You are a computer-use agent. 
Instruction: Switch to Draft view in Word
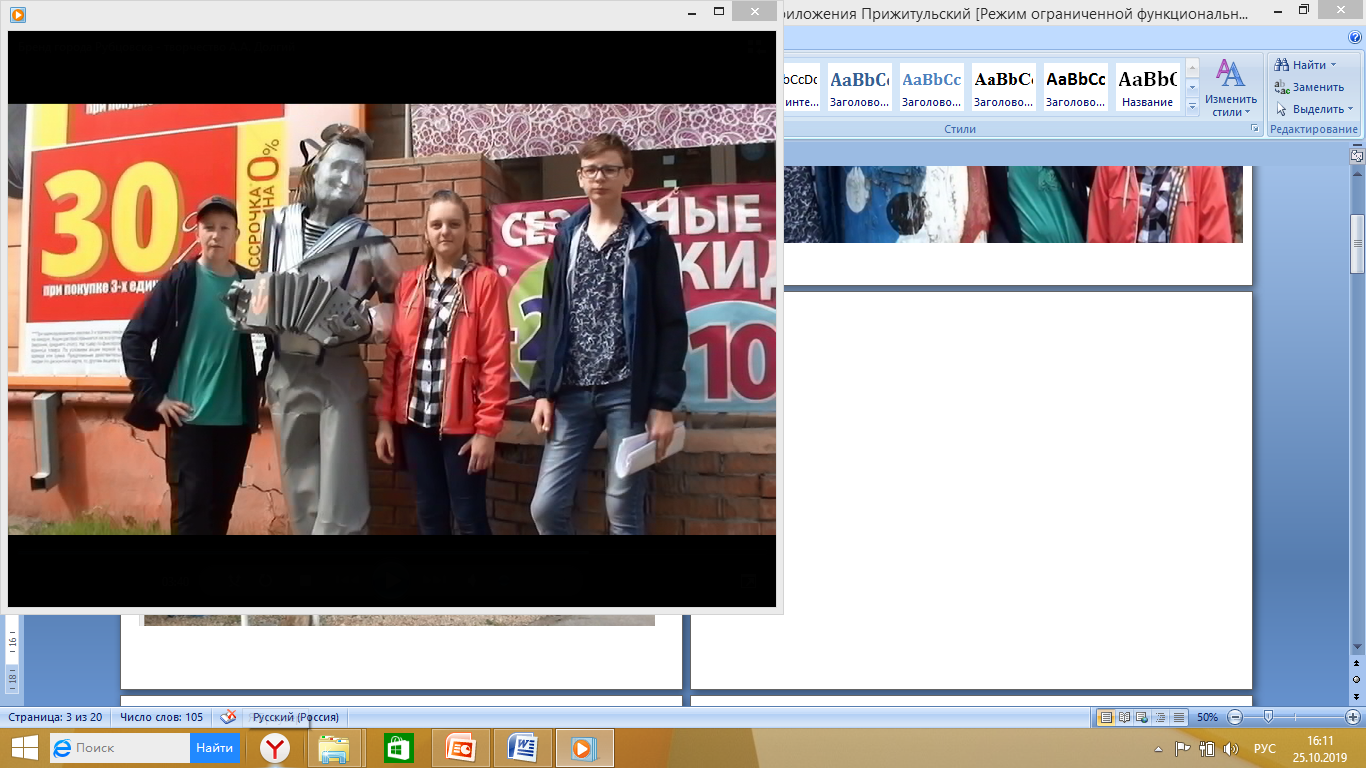(1179, 717)
